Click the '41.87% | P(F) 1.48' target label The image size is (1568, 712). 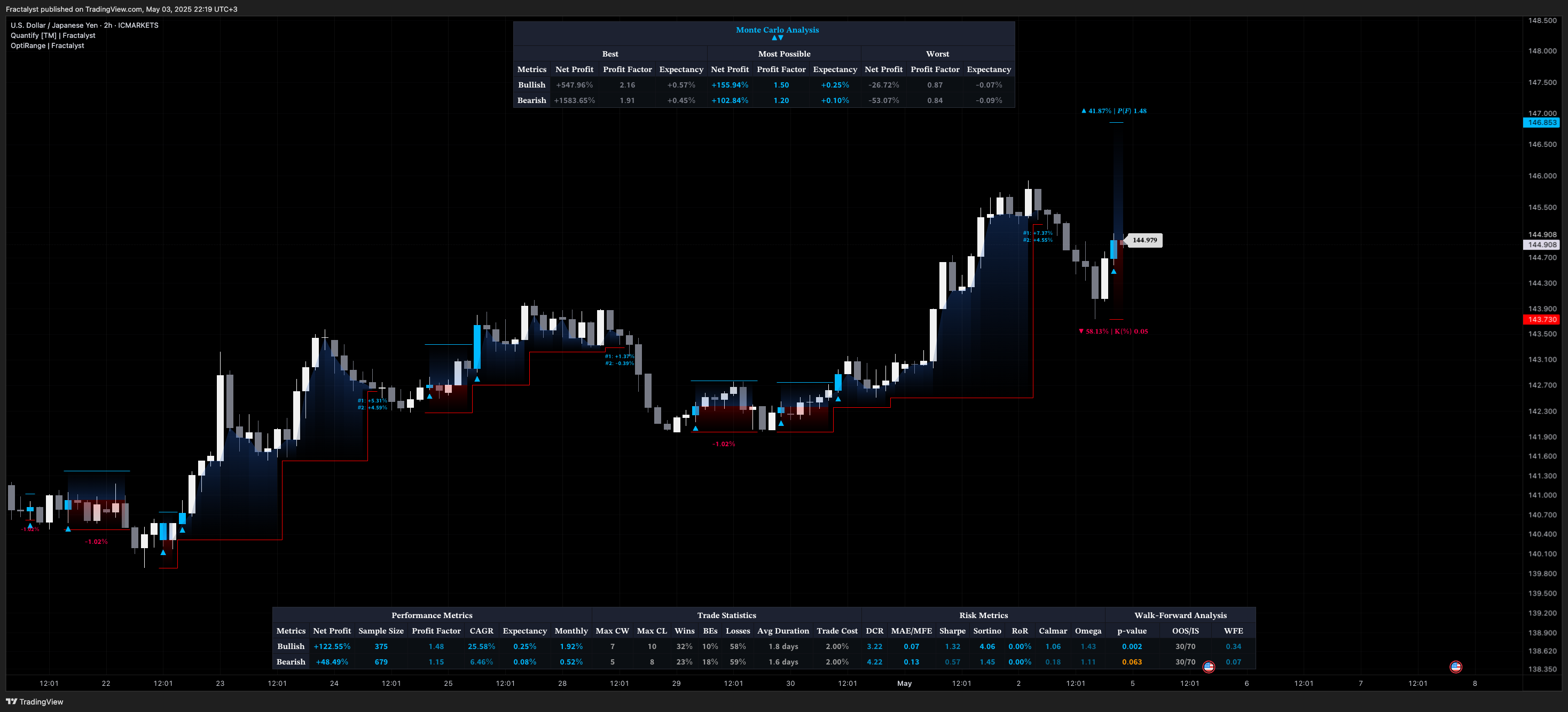click(1114, 111)
